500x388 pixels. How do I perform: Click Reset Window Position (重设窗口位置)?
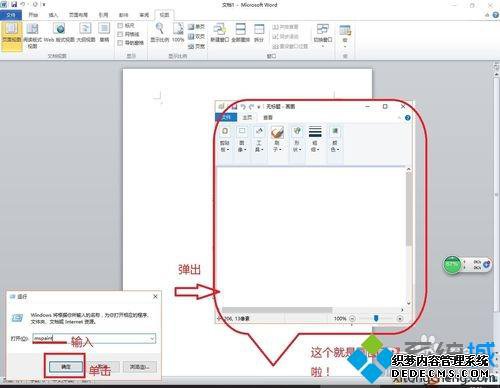[x=290, y=46]
